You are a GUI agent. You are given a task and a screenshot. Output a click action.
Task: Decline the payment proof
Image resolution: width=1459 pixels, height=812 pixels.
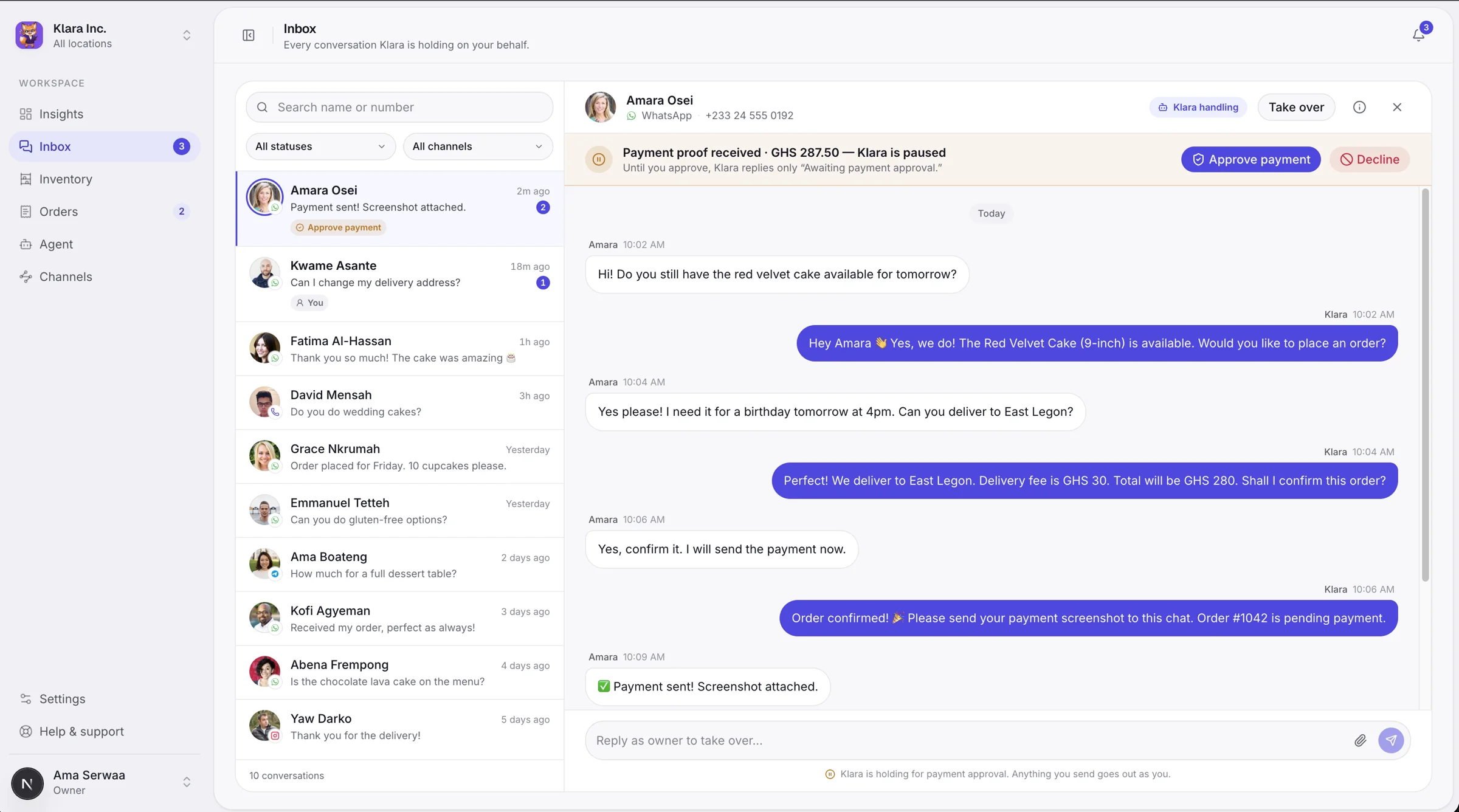[1370, 159]
